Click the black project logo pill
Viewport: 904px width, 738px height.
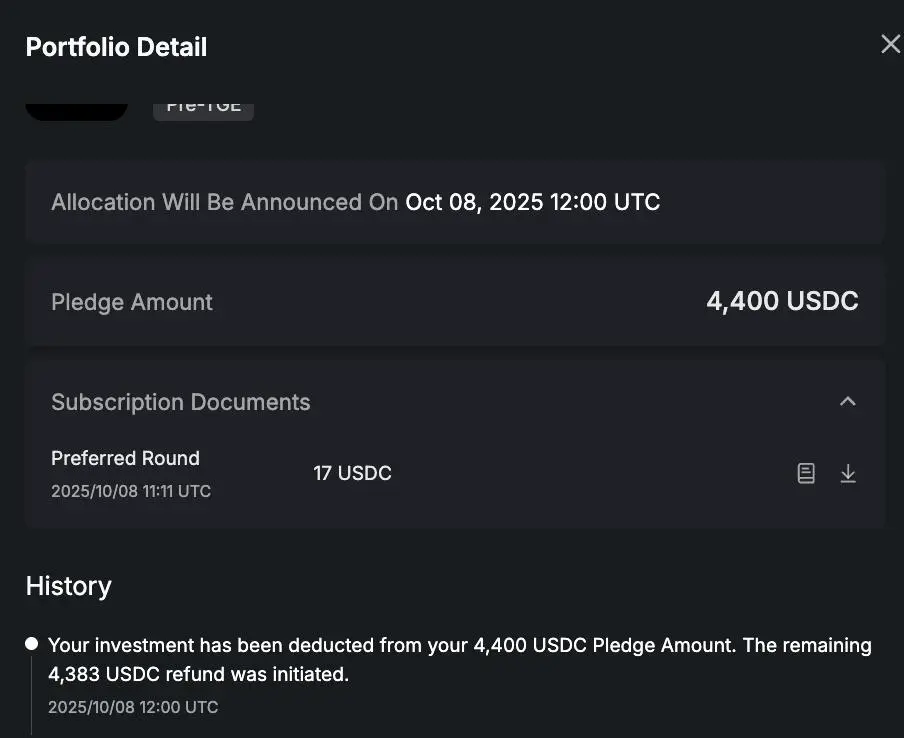[76, 109]
